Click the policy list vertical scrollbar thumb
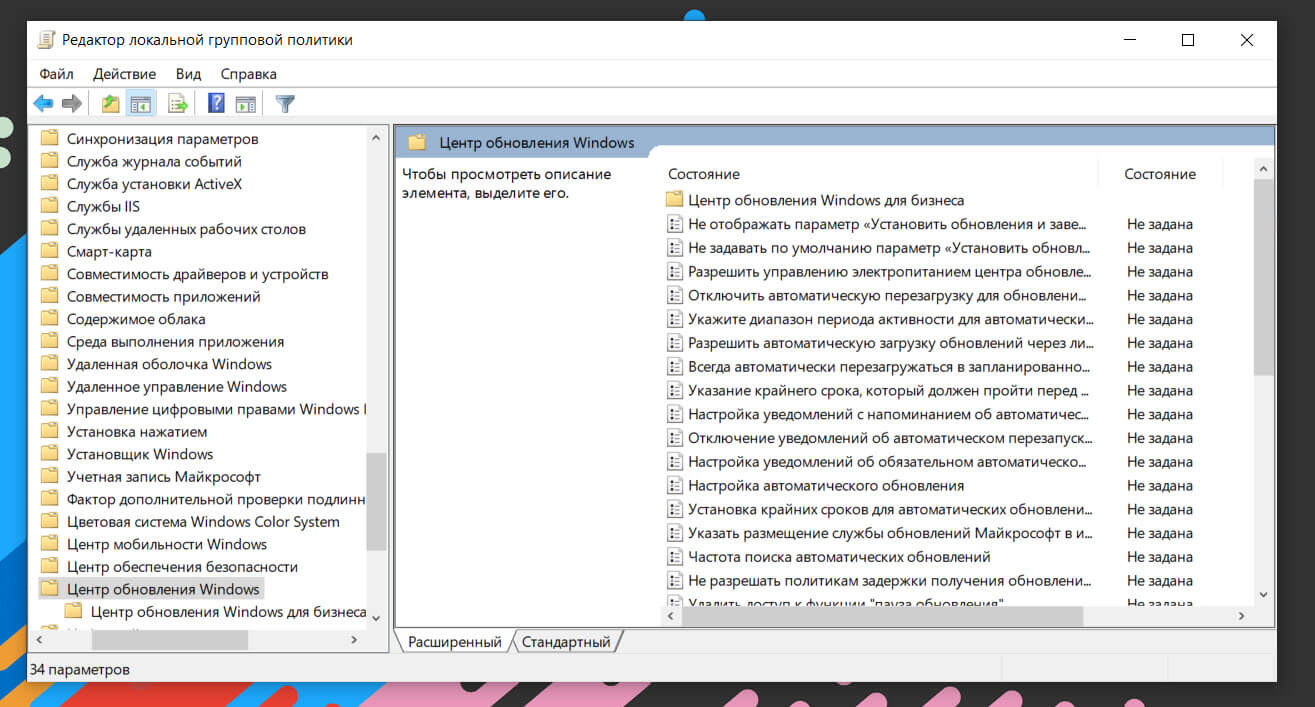The image size is (1315, 707). click(1264, 277)
